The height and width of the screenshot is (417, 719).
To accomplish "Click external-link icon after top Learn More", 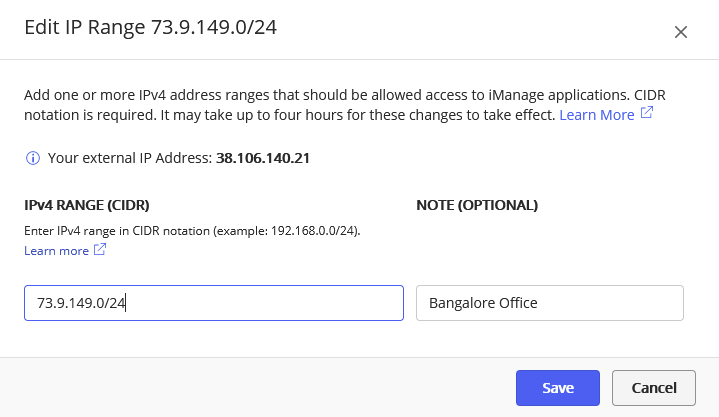I will point(647,114).
